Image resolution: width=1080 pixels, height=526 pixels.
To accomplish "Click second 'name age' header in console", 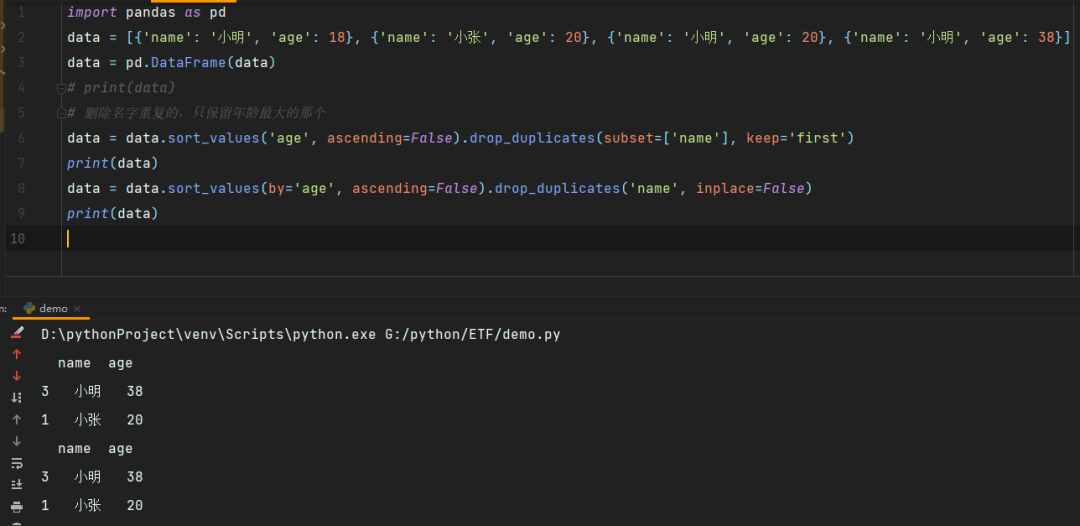I will pyautogui.click(x=95, y=449).
